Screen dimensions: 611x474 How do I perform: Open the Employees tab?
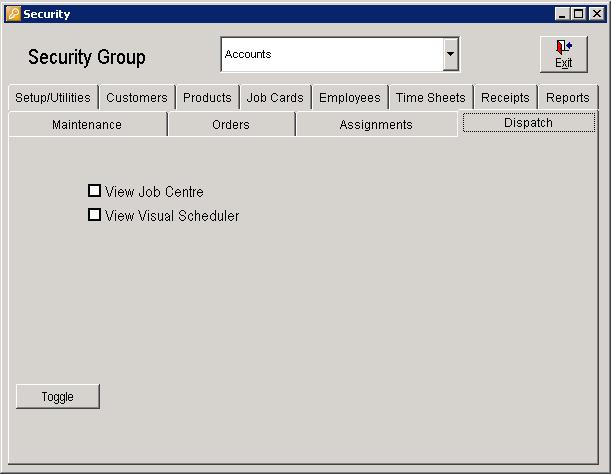[350, 98]
